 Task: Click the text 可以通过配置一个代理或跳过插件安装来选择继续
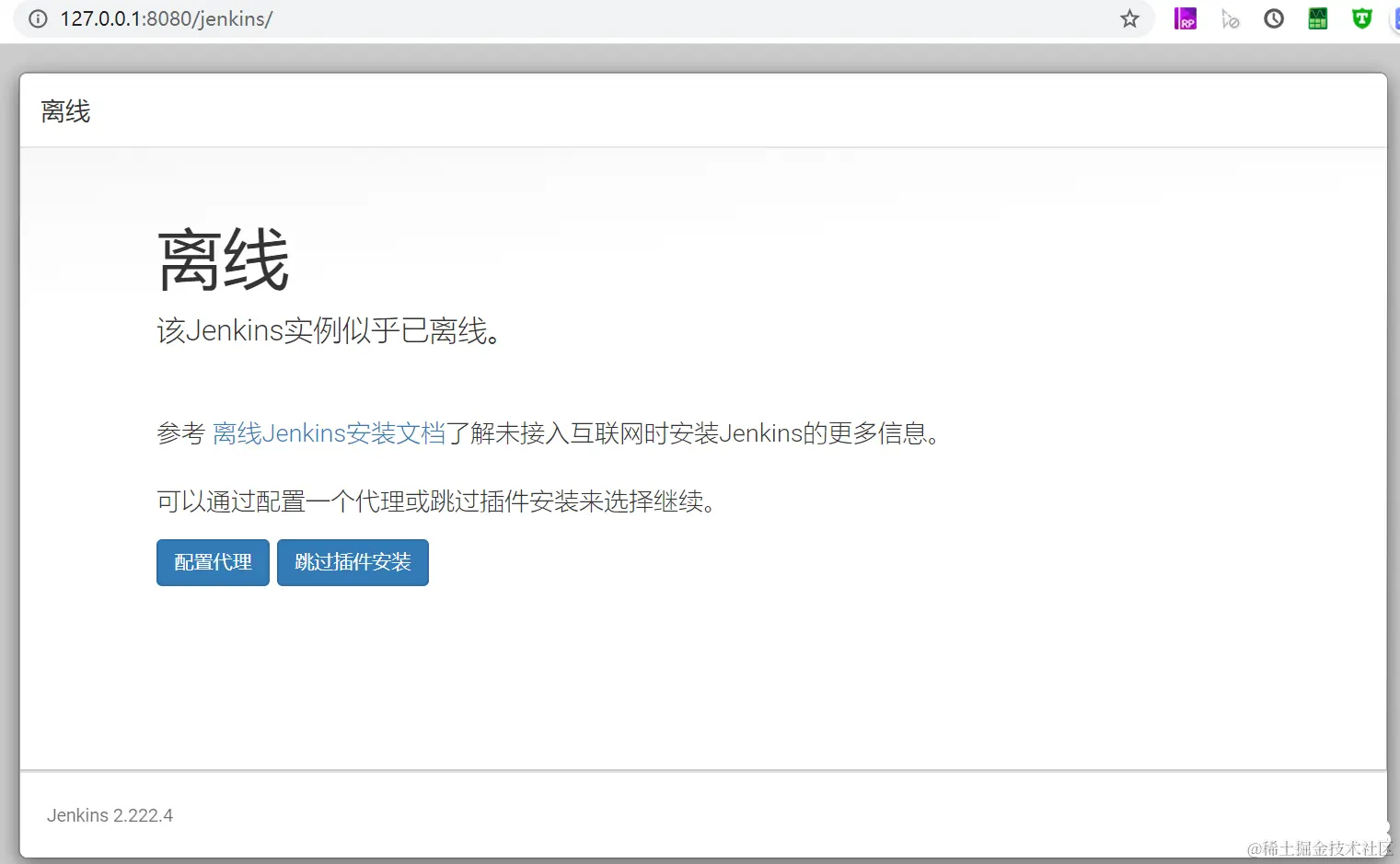pos(436,501)
